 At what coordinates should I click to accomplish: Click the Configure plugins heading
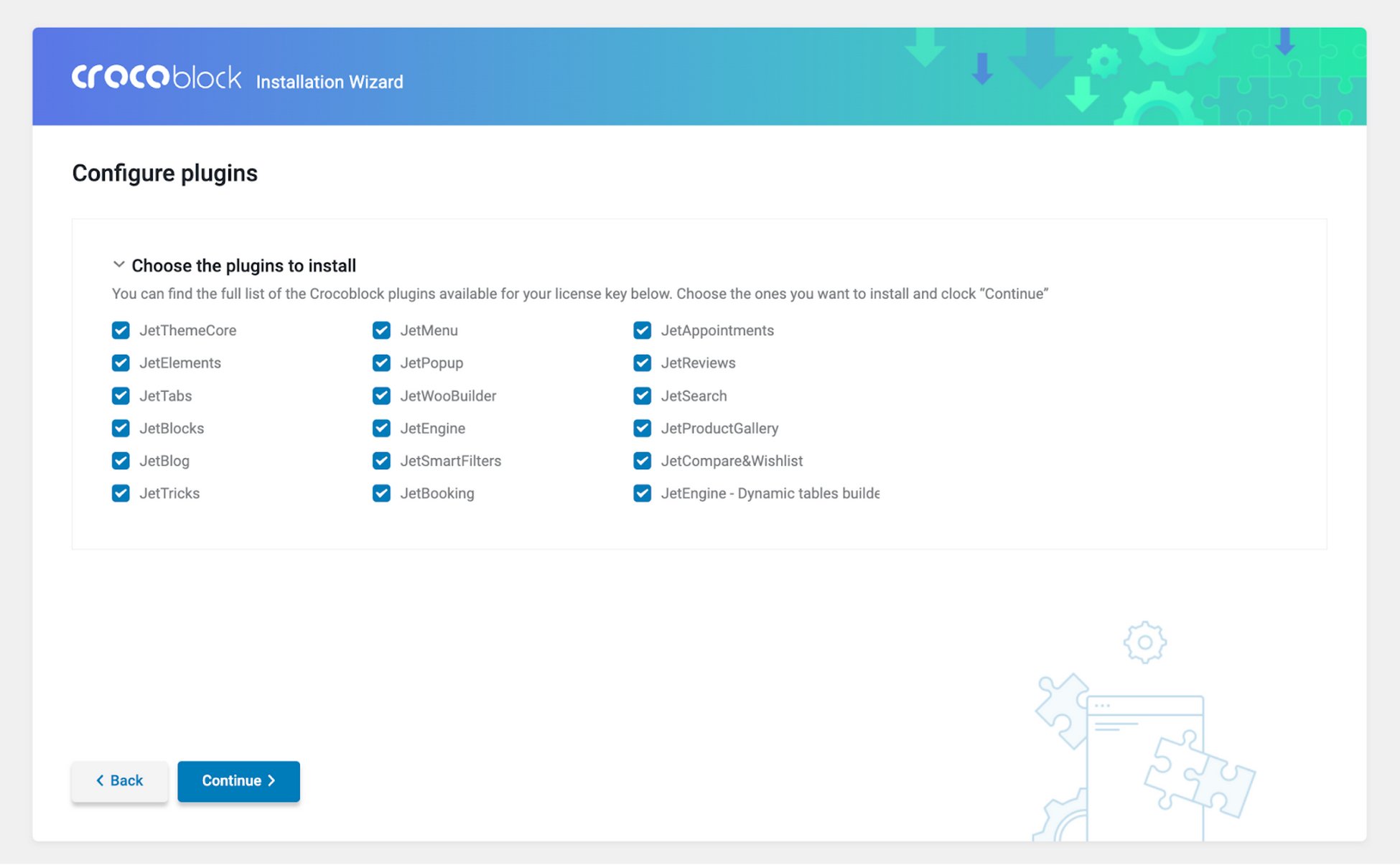point(164,173)
